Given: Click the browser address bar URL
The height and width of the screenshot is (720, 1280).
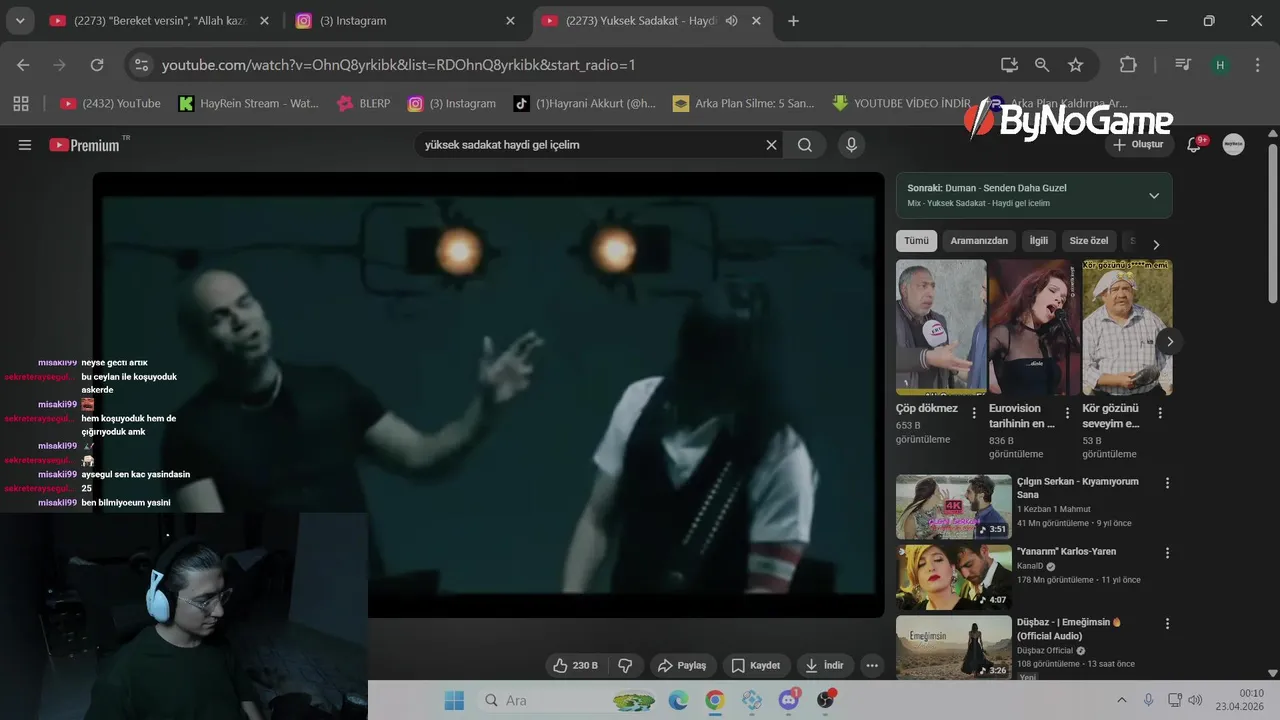Looking at the screenshot, I should coord(399,65).
